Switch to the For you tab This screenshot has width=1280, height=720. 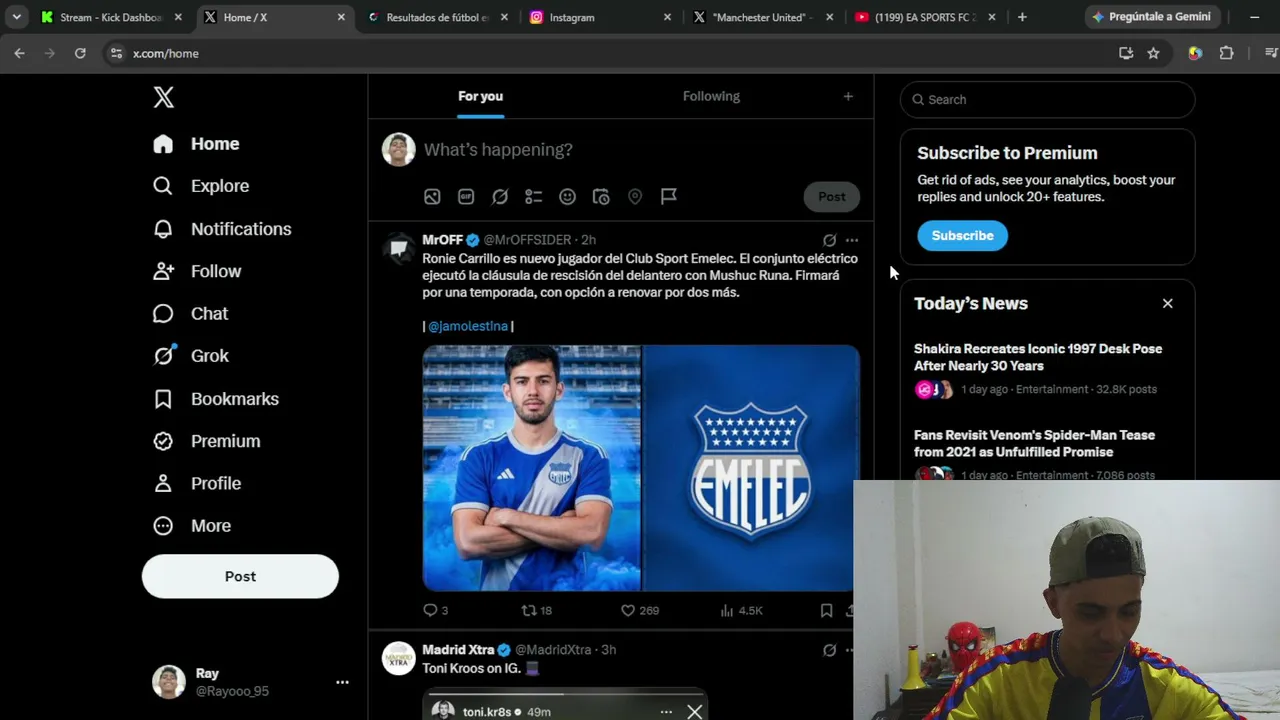[x=481, y=96]
